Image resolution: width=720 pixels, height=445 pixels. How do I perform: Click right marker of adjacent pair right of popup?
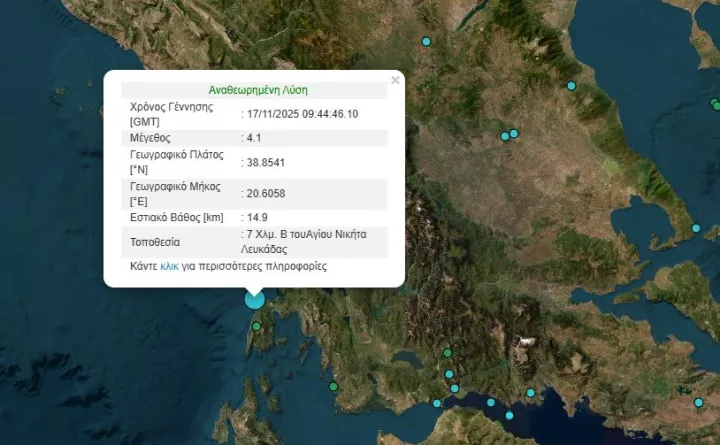point(514,133)
